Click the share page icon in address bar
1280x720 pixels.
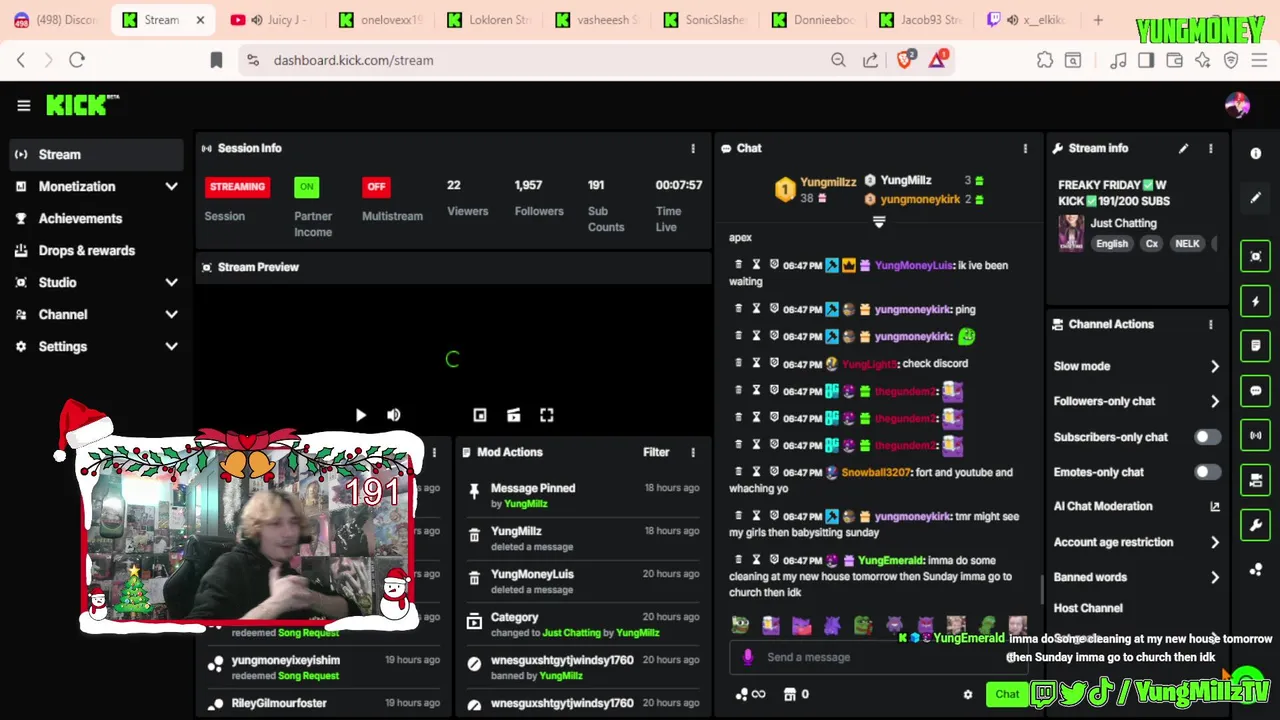click(871, 60)
